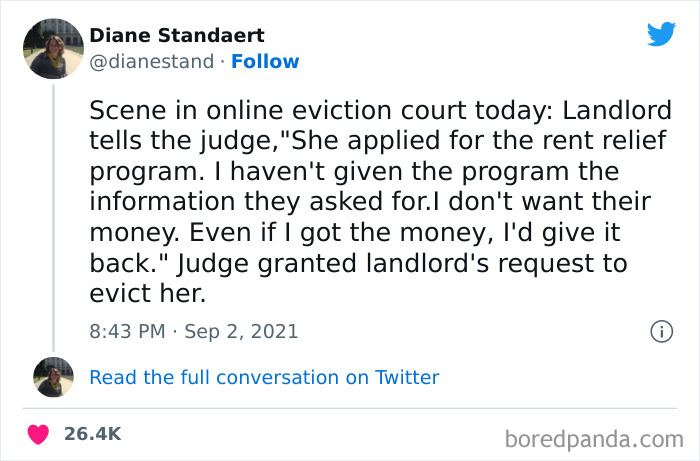Click the Diane Standaert display name

(177, 36)
